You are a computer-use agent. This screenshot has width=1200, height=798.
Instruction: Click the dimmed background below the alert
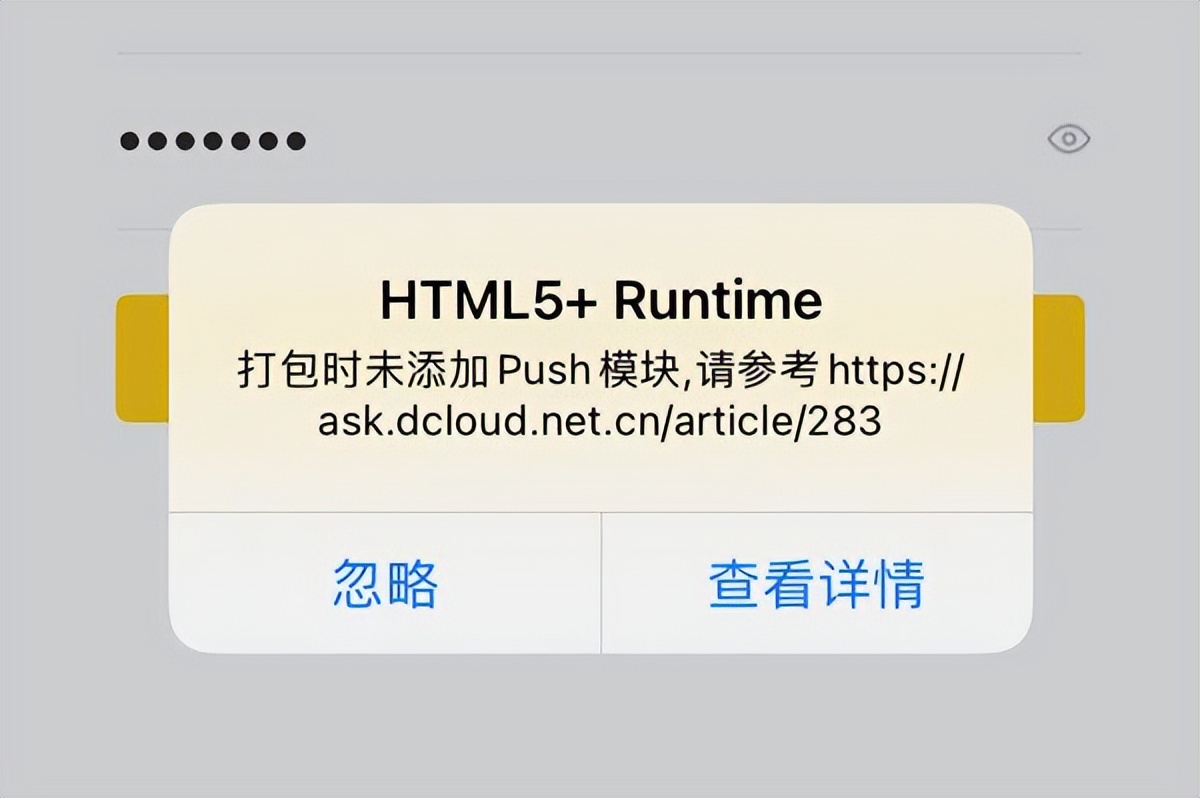click(600, 727)
